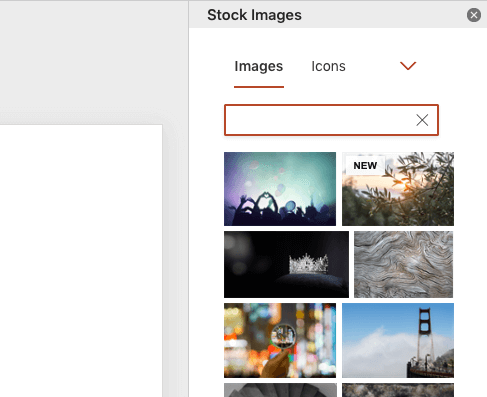Switch to the Icons tab
Image resolution: width=487 pixels, height=397 pixels.
pyautogui.click(x=328, y=66)
